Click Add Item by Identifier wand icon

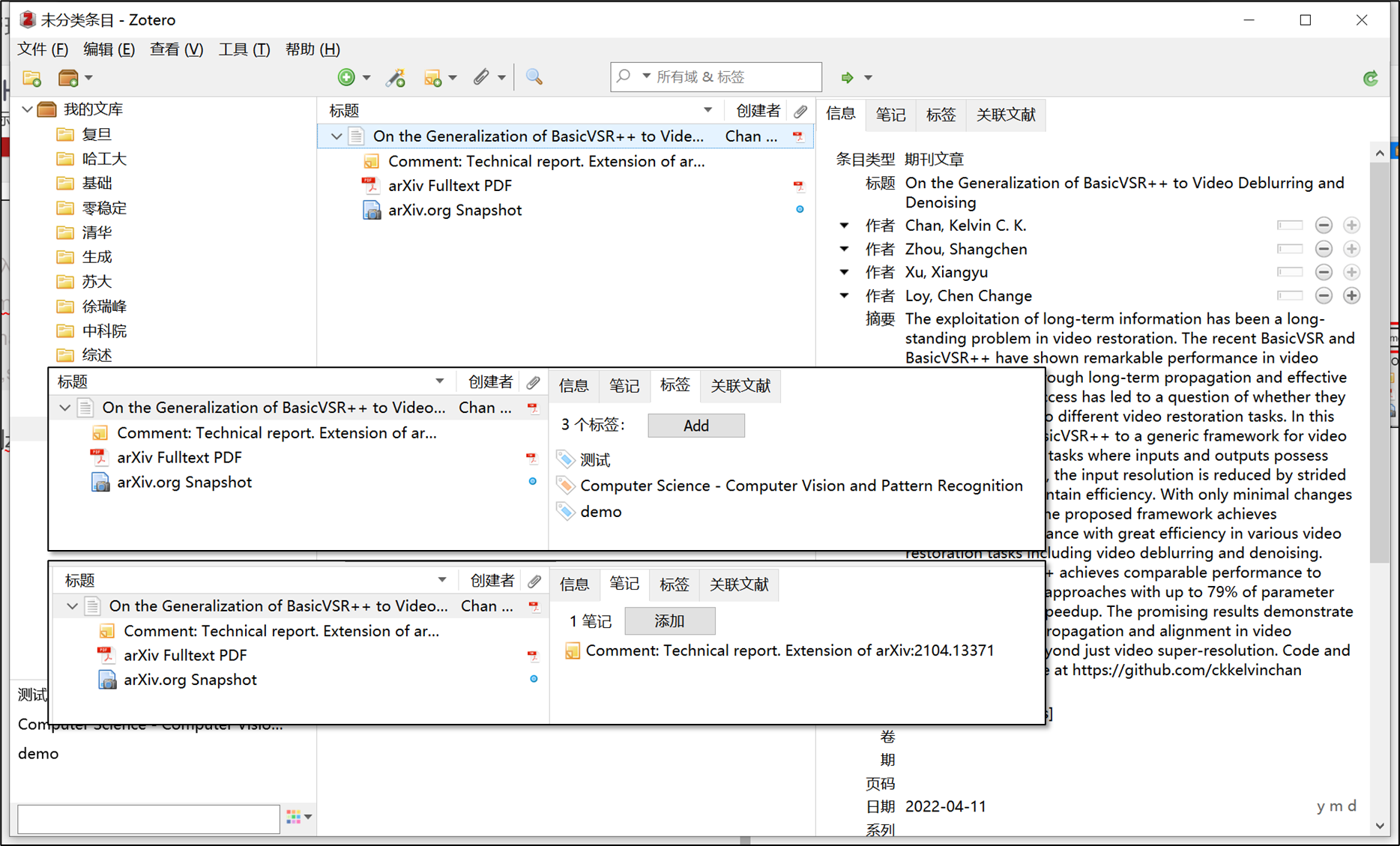coord(396,77)
